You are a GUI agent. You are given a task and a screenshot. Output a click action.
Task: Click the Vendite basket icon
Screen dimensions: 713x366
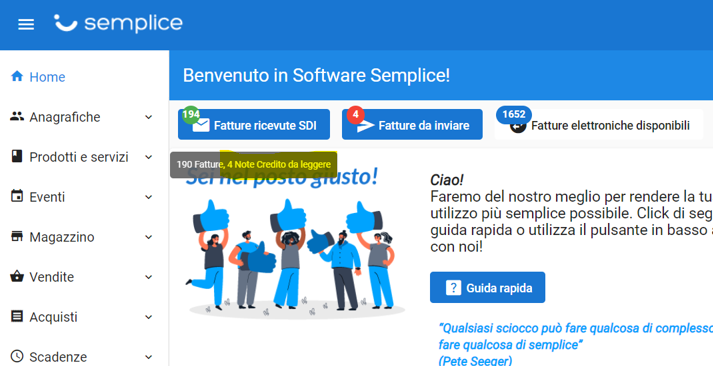pyautogui.click(x=17, y=276)
